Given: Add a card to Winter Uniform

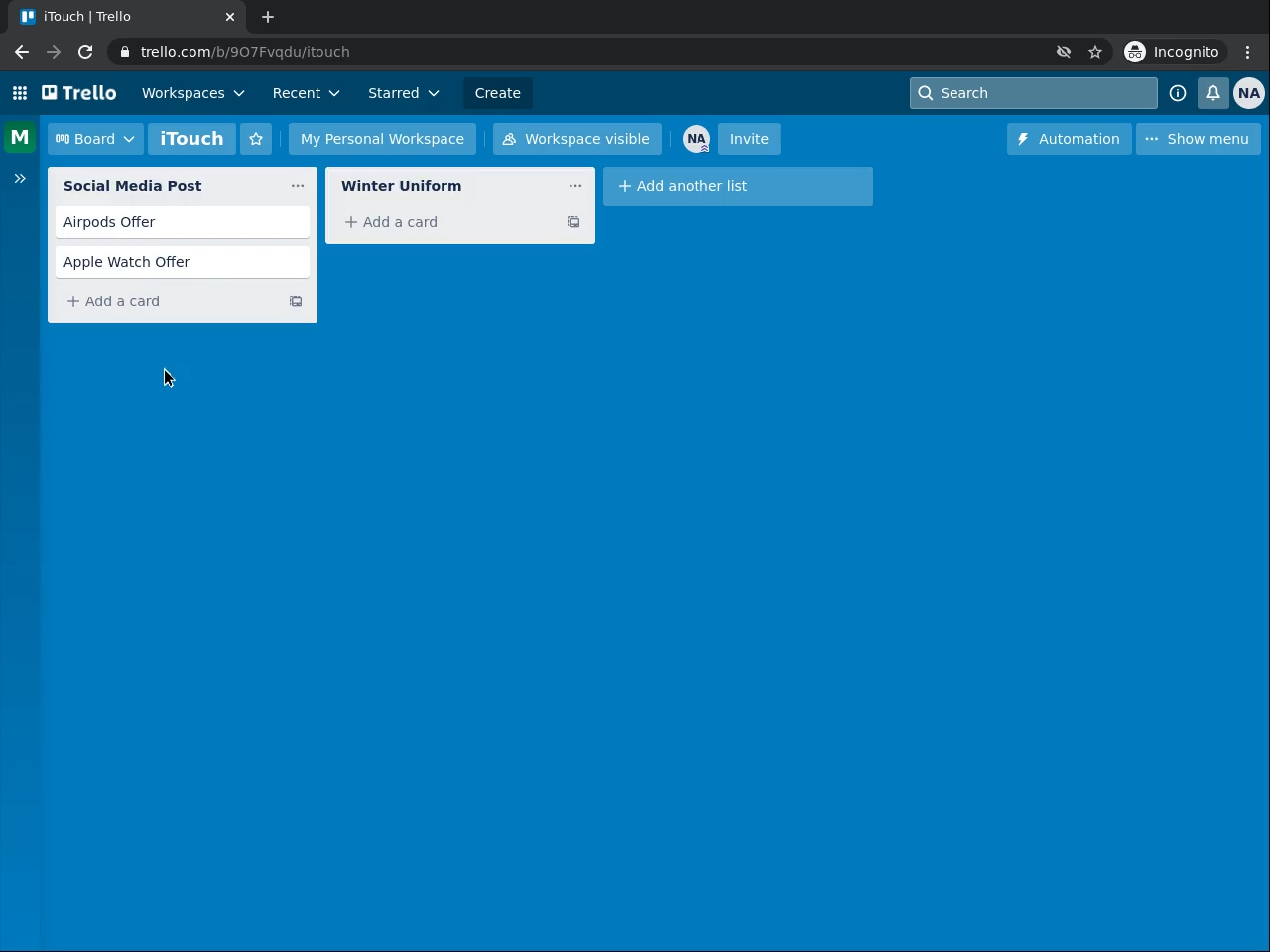Looking at the screenshot, I should [x=444, y=222].
